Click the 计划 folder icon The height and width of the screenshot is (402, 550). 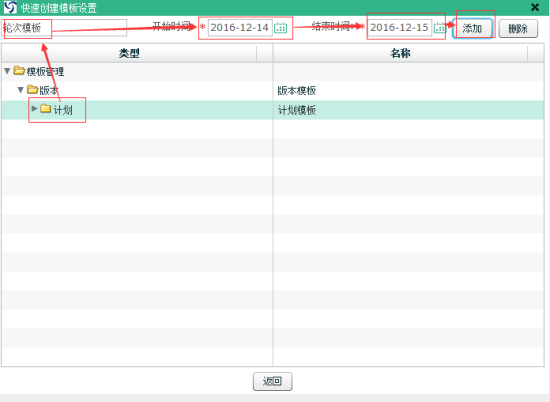(46, 108)
